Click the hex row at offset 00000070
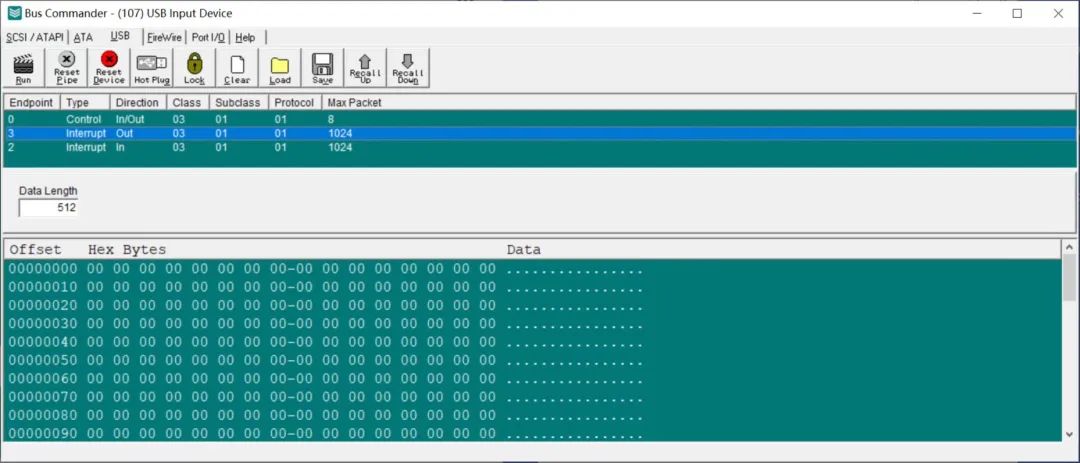 pyautogui.click(x=532, y=397)
